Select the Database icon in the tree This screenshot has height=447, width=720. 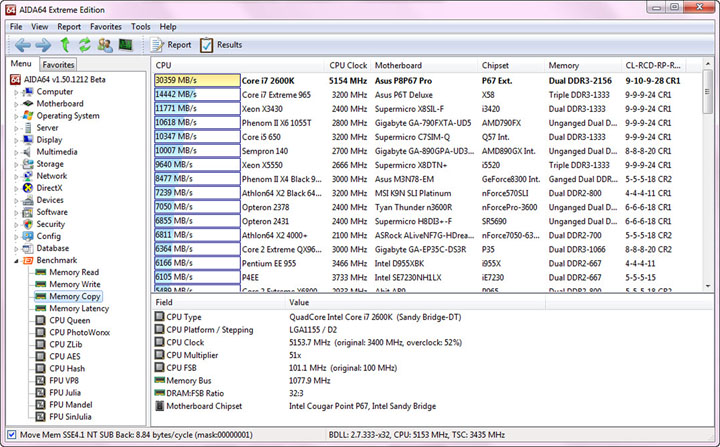[28, 248]
